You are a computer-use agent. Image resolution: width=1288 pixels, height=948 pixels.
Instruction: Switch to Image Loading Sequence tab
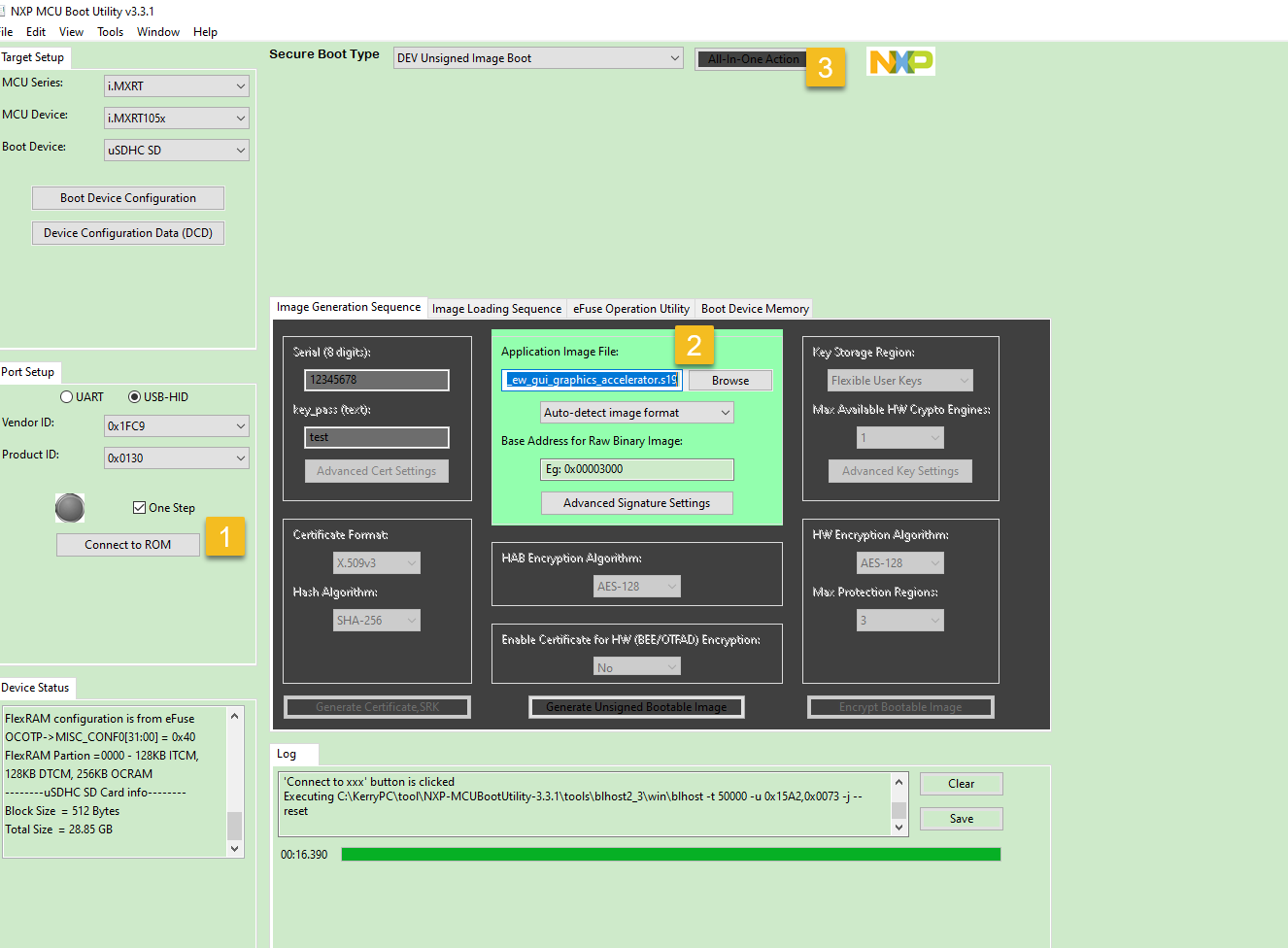[x=496, y=309]
